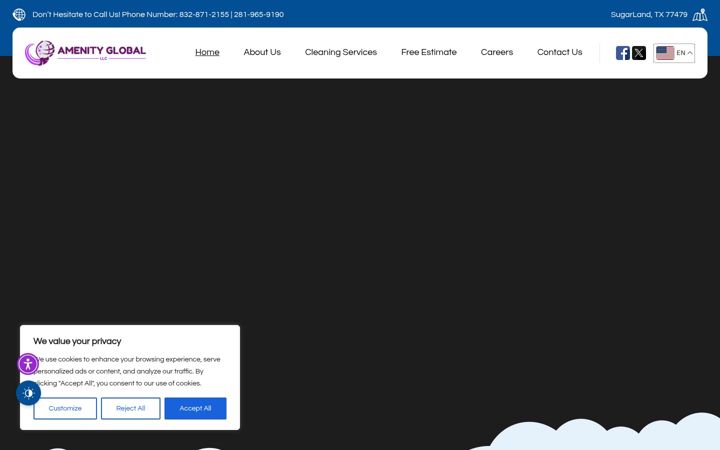Image resolution: width=720 pixels, height=450 pixels.
Task: Open the Amenity Global logo link
Action: click(85, 53)
